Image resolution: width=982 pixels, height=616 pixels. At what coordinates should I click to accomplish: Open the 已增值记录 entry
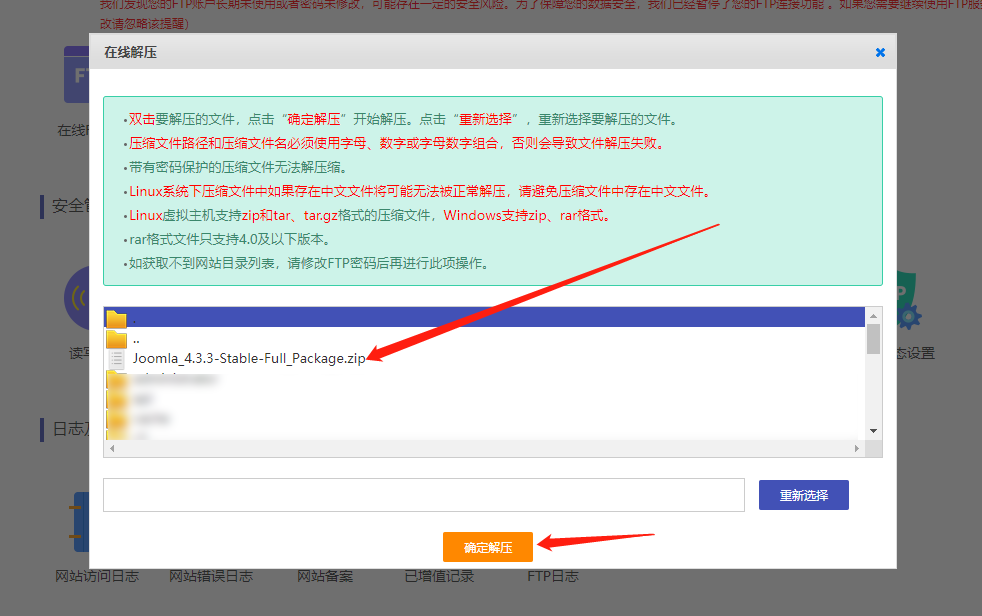[x=439, y=576]
